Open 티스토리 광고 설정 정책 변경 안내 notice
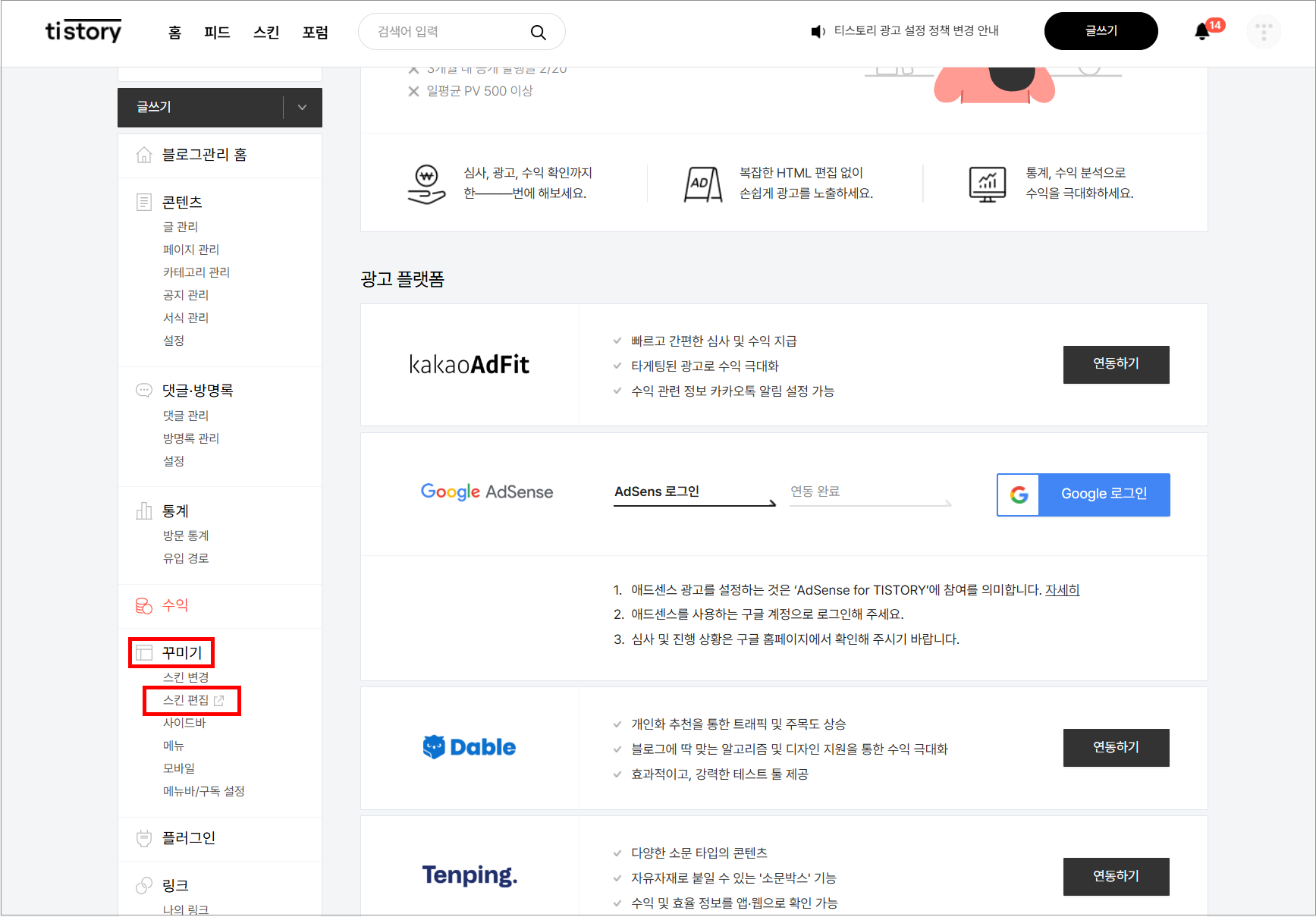Image resolution: width=1316 pixels, height=917 pixels. pos(916,31)
